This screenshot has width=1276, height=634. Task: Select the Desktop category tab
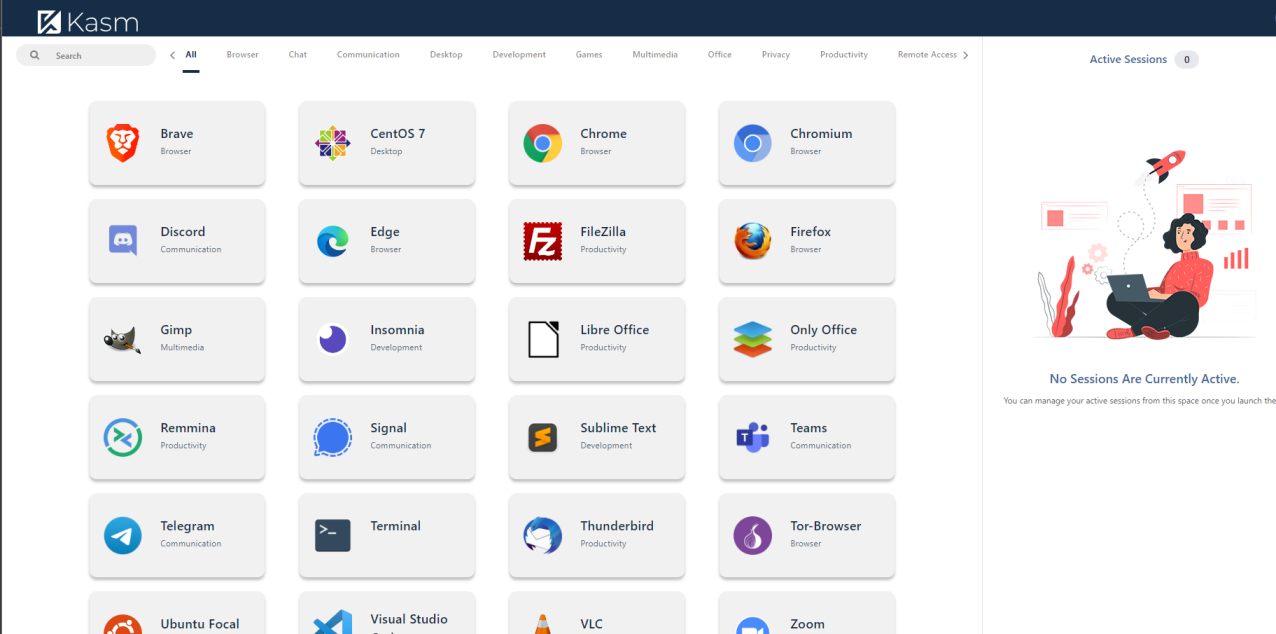point(446,55)
